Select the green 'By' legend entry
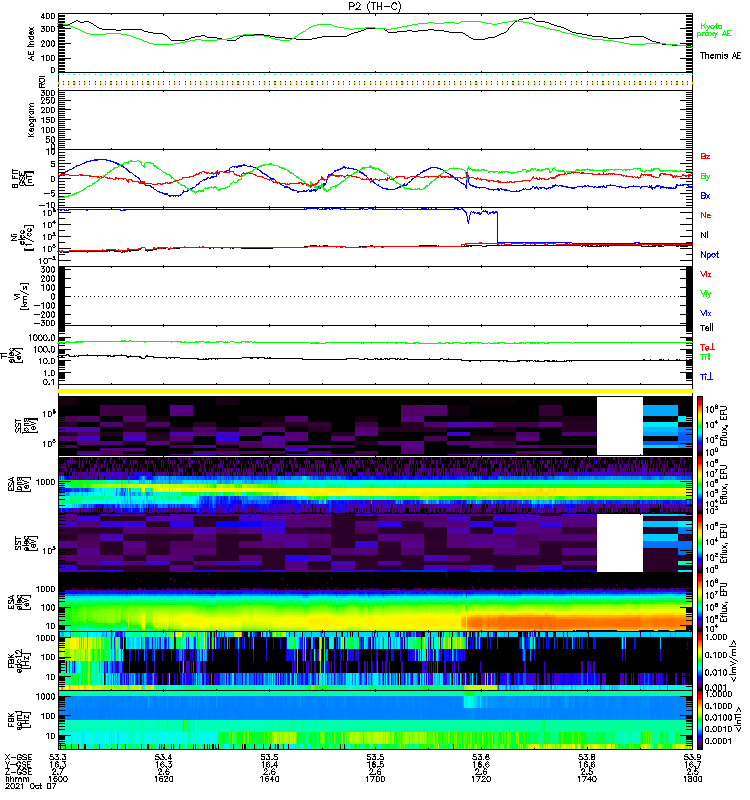 705,176
